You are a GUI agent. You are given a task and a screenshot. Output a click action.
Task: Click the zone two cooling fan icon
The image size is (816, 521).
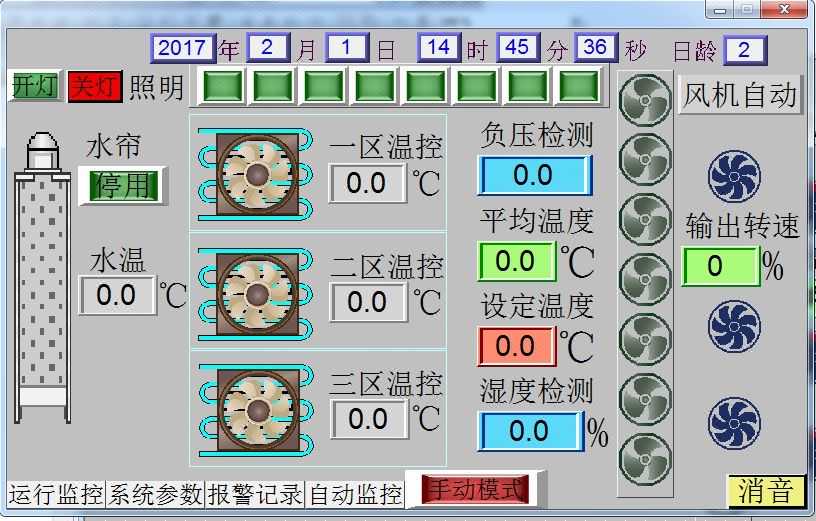[257, 292]
